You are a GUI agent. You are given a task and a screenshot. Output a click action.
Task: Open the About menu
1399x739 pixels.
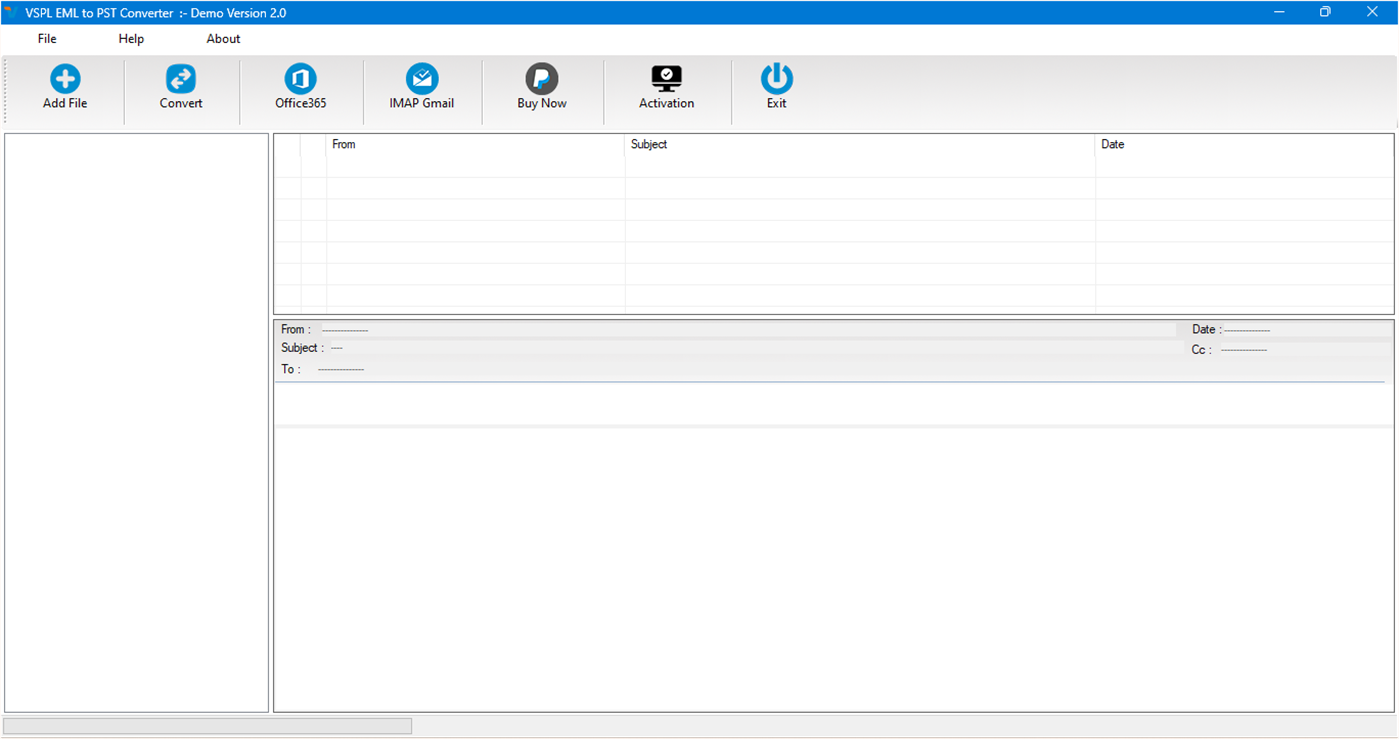[x=222, y=38]
